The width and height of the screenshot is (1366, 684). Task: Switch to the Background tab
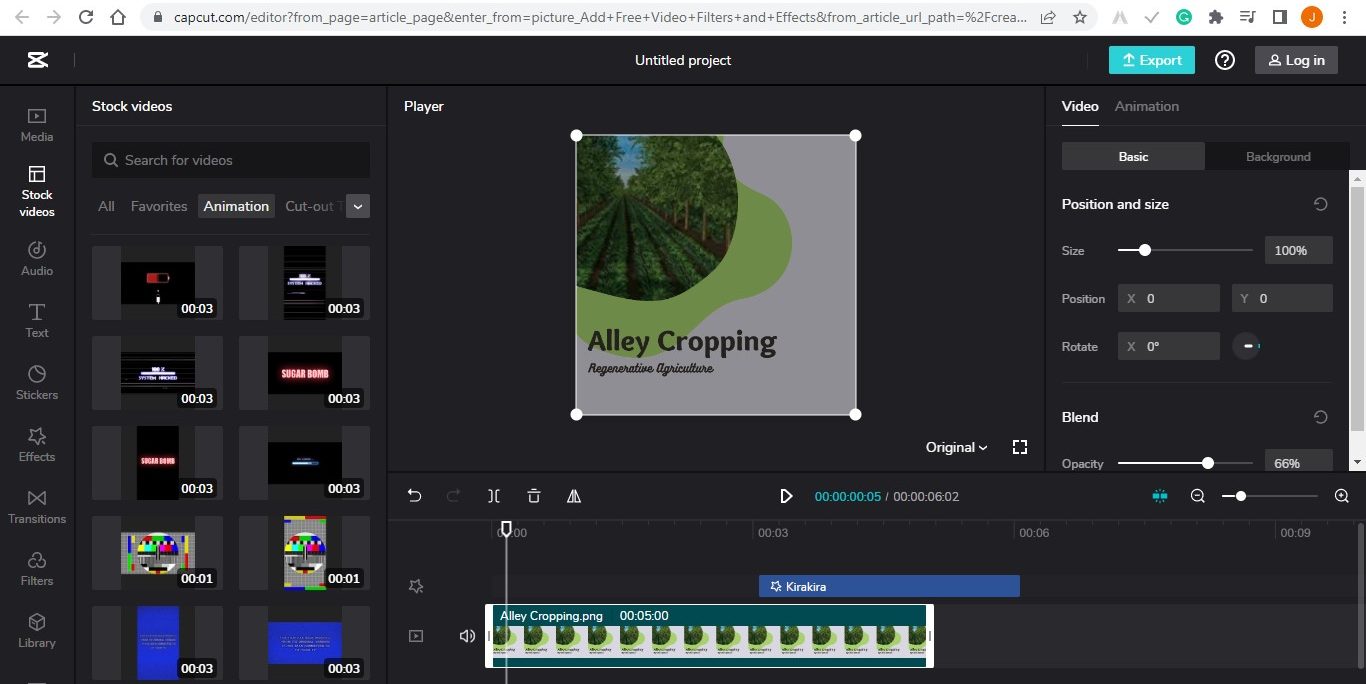tap(1277, 156)
